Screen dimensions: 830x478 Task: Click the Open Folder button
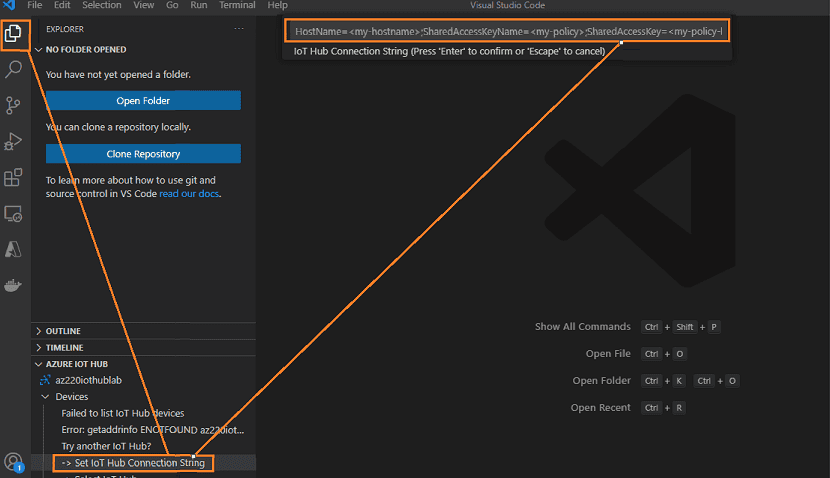click(143, 101)
